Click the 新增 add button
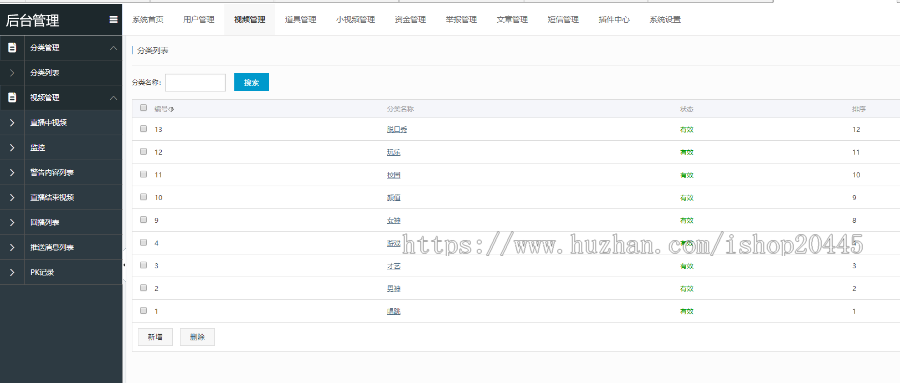The image size is (900, 383). tap(156, 337)
